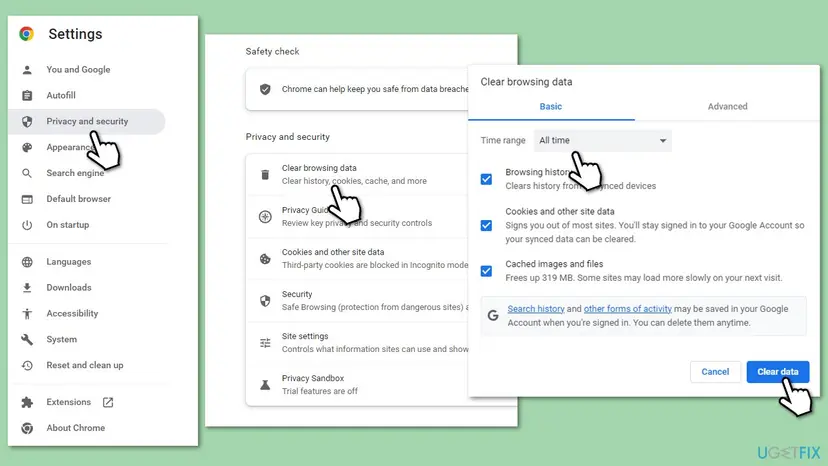Select Privacy and security in sidebar
Viewport: 828px width, 466px height.
point(87,122)
